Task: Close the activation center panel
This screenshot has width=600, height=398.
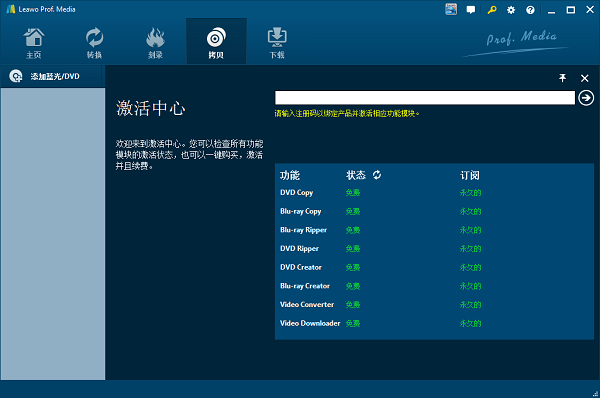Action: (x=584, y=78)
